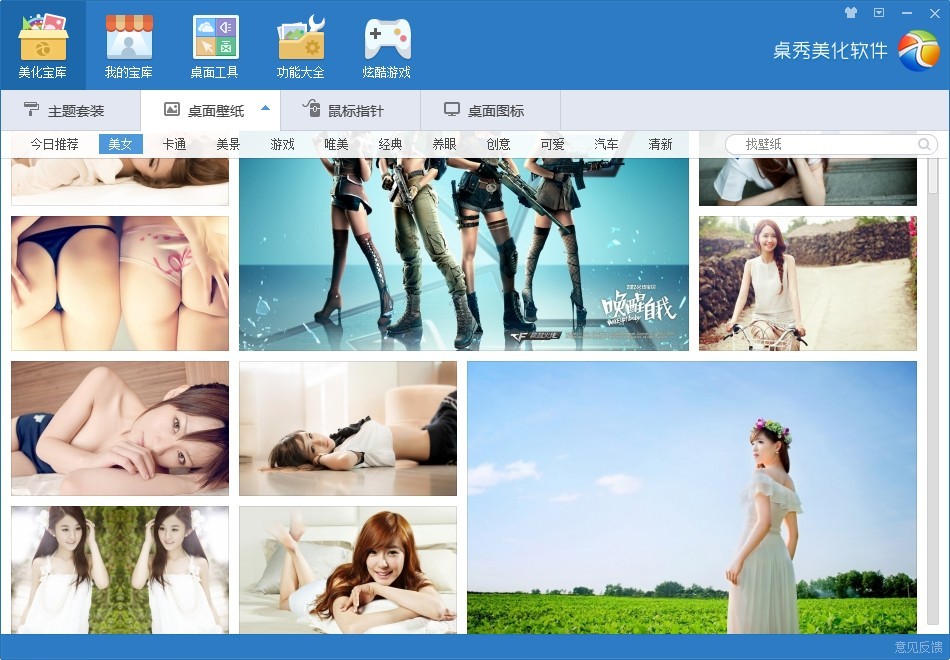This screenshot has width=950, height=660.
Task: Switch to the 鼠标指针 tab
Action: coord(350,111)
